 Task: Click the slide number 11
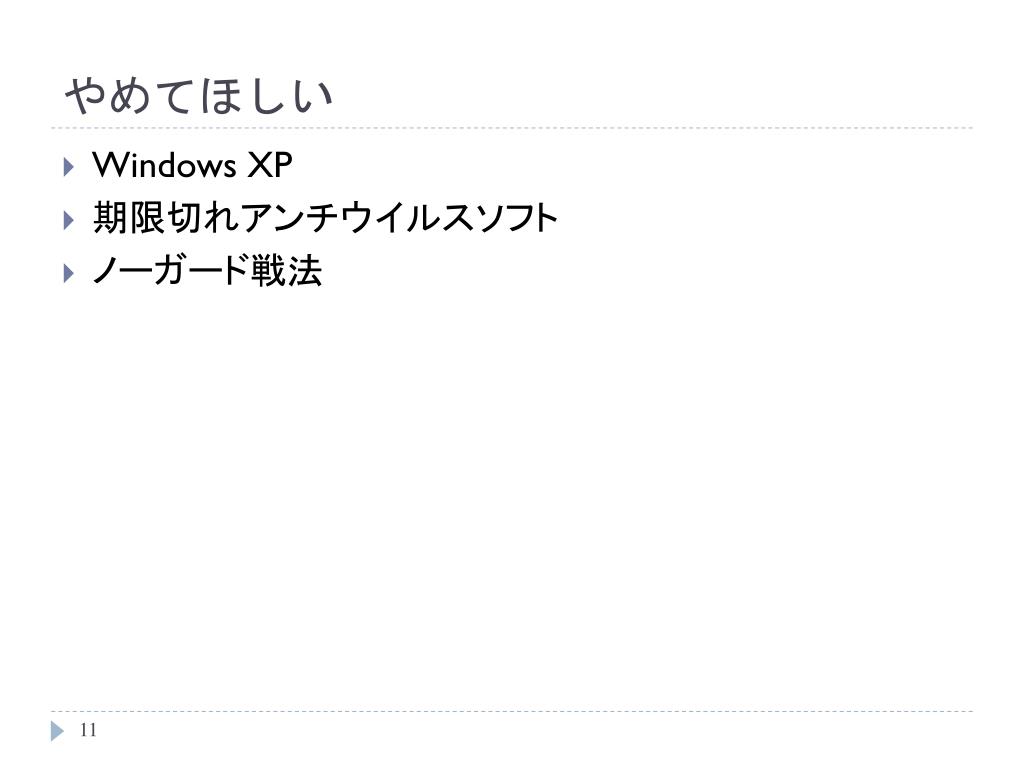88,730
